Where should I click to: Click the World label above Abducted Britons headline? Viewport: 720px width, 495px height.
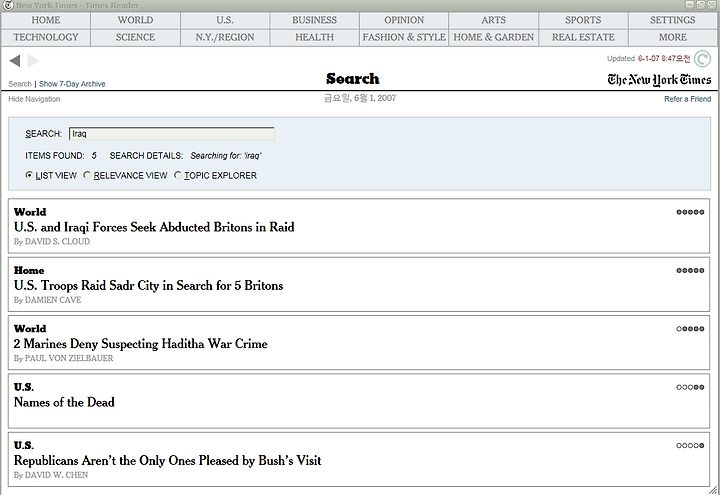[30, 212]
